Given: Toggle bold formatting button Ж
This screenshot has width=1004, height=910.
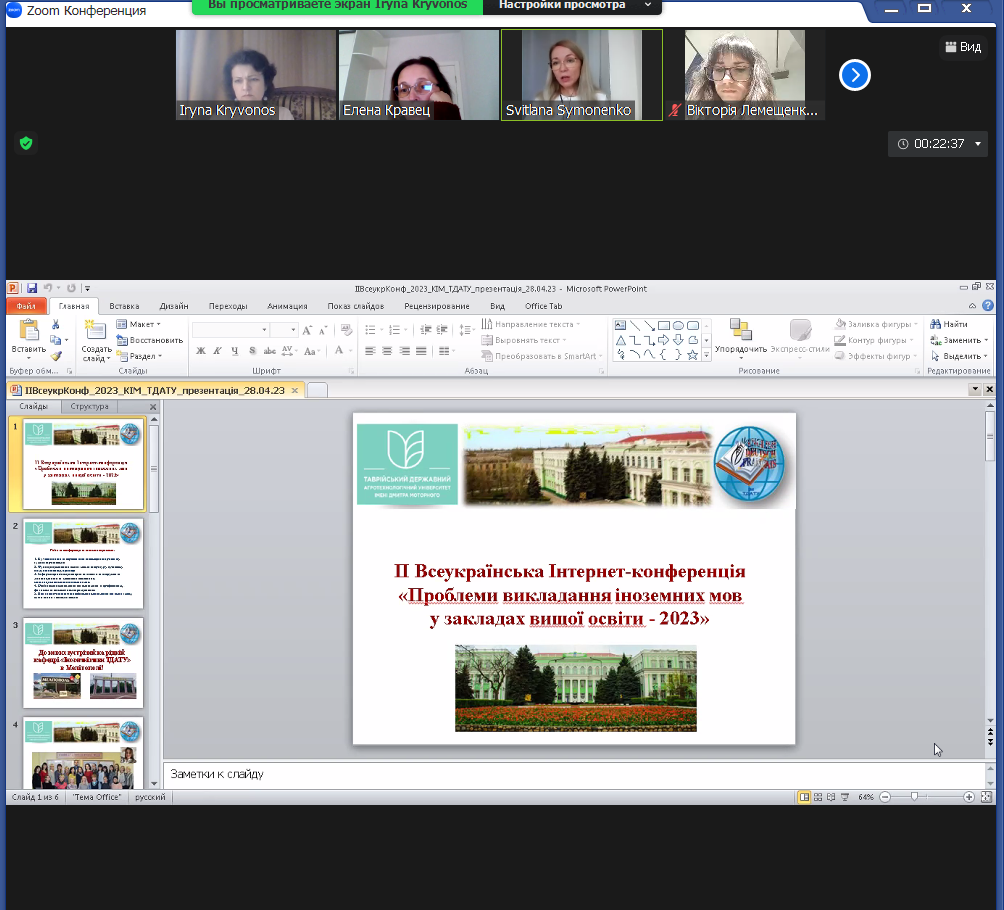Looking at the screenshot, I should pyautogui.click(x=200, y=351).
